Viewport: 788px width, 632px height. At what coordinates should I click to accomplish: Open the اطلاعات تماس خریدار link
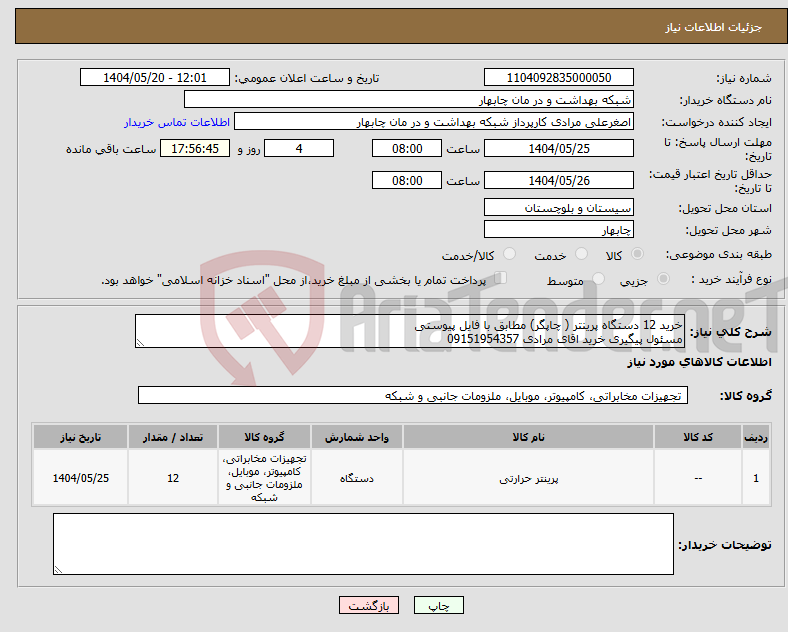pos(177,122)
